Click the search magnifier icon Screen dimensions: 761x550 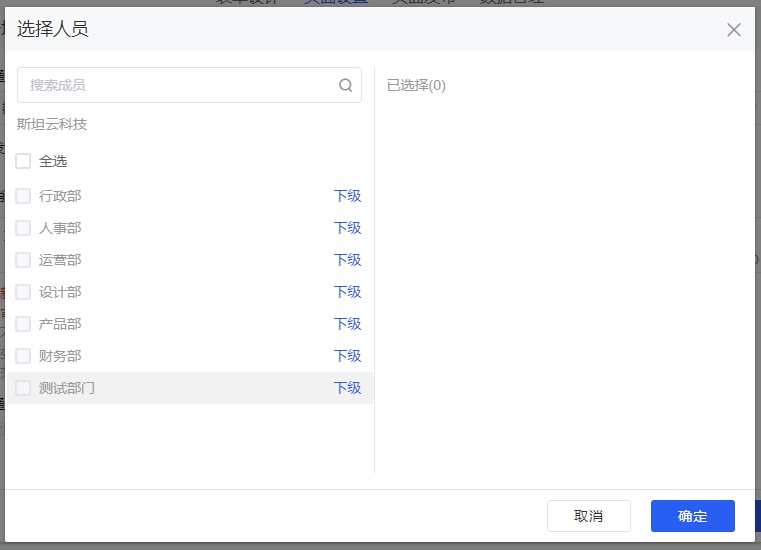coord(346,85)
